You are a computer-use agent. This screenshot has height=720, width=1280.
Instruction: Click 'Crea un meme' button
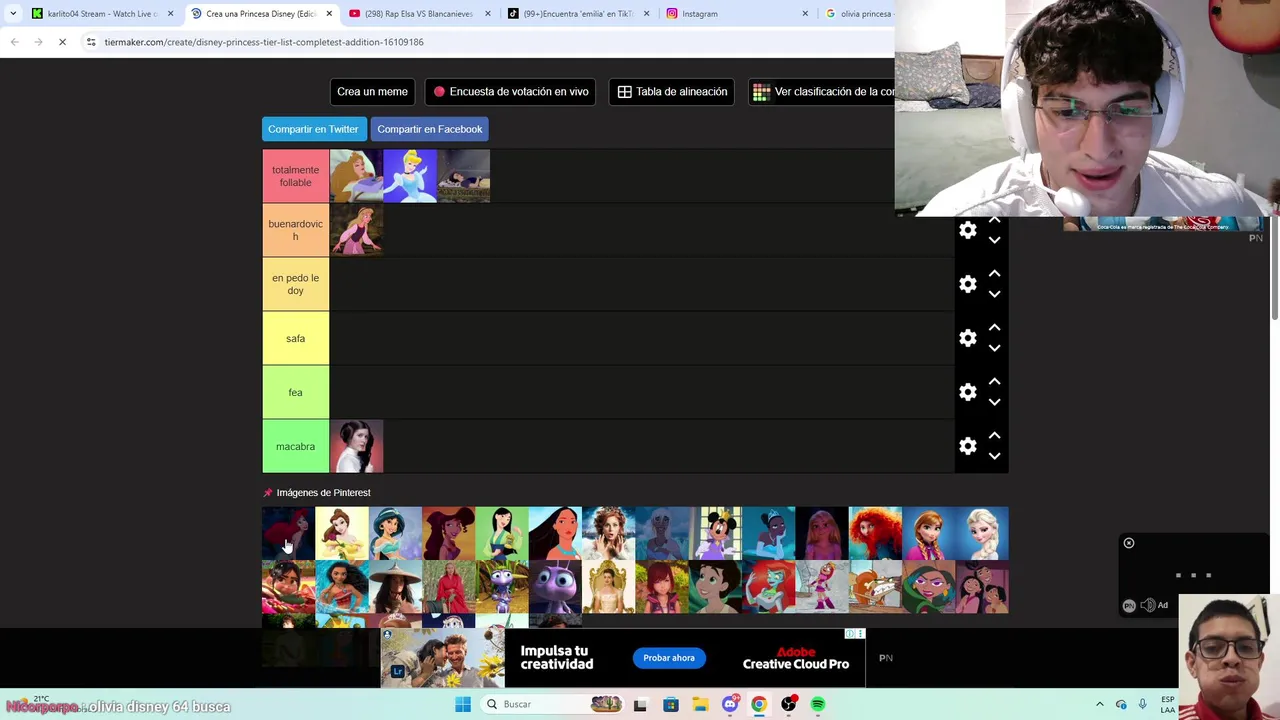pos(372,91)
